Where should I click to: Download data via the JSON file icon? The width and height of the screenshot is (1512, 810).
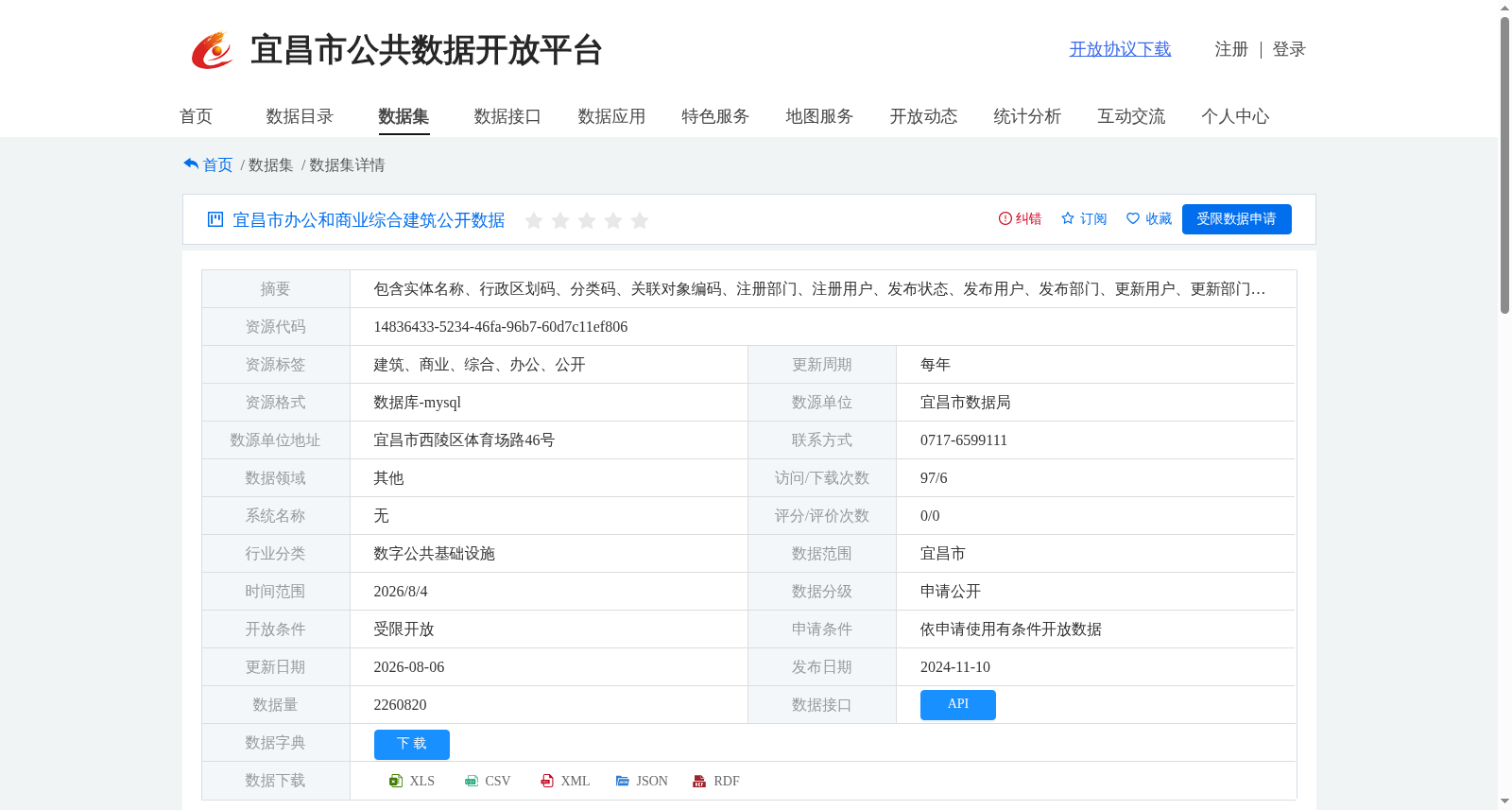(x=623, y=781)
